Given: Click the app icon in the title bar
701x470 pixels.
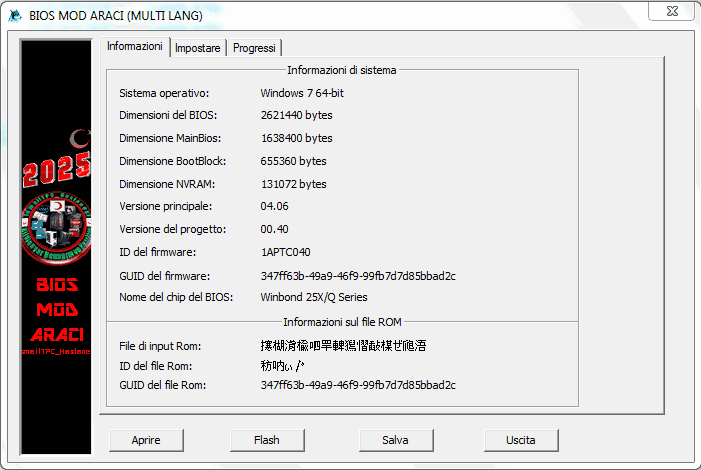Looking at the screenshot, I should (x=15, y=15).
